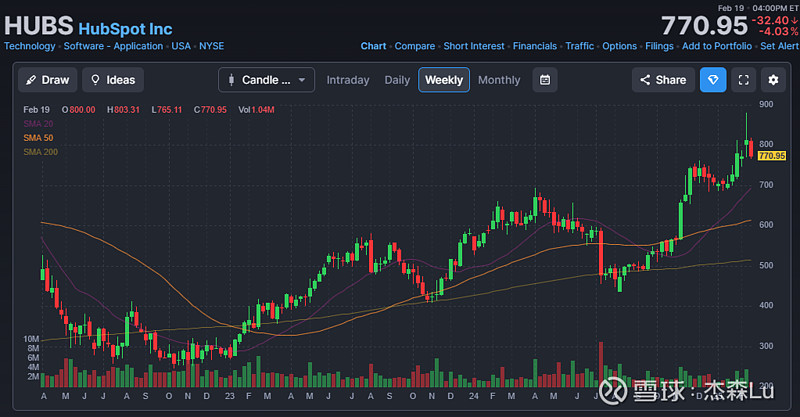Click the SMA 50 indicator label
This screenshot has height=417, width=800.
point(37,137)
